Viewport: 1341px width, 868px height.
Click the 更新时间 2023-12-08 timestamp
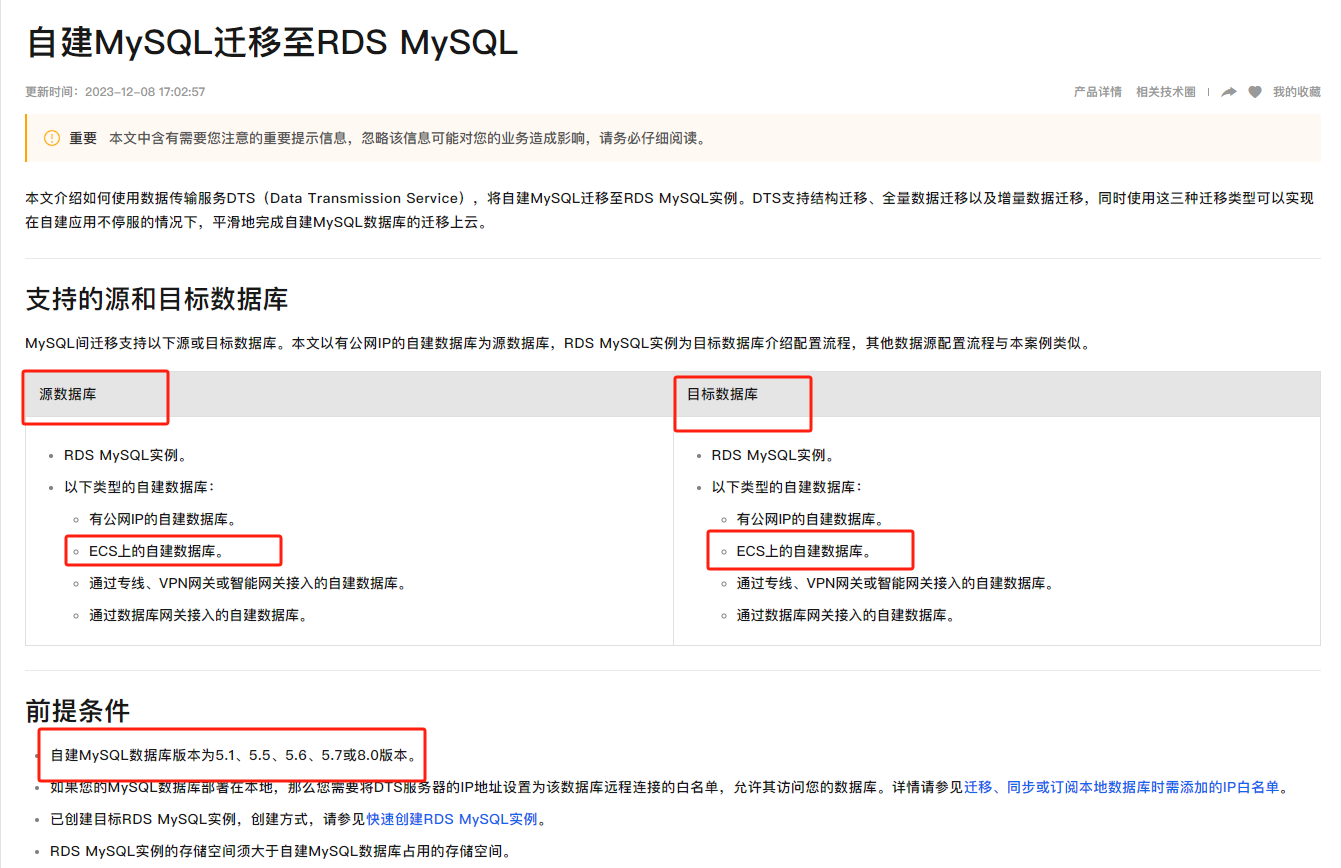(115, 92)
